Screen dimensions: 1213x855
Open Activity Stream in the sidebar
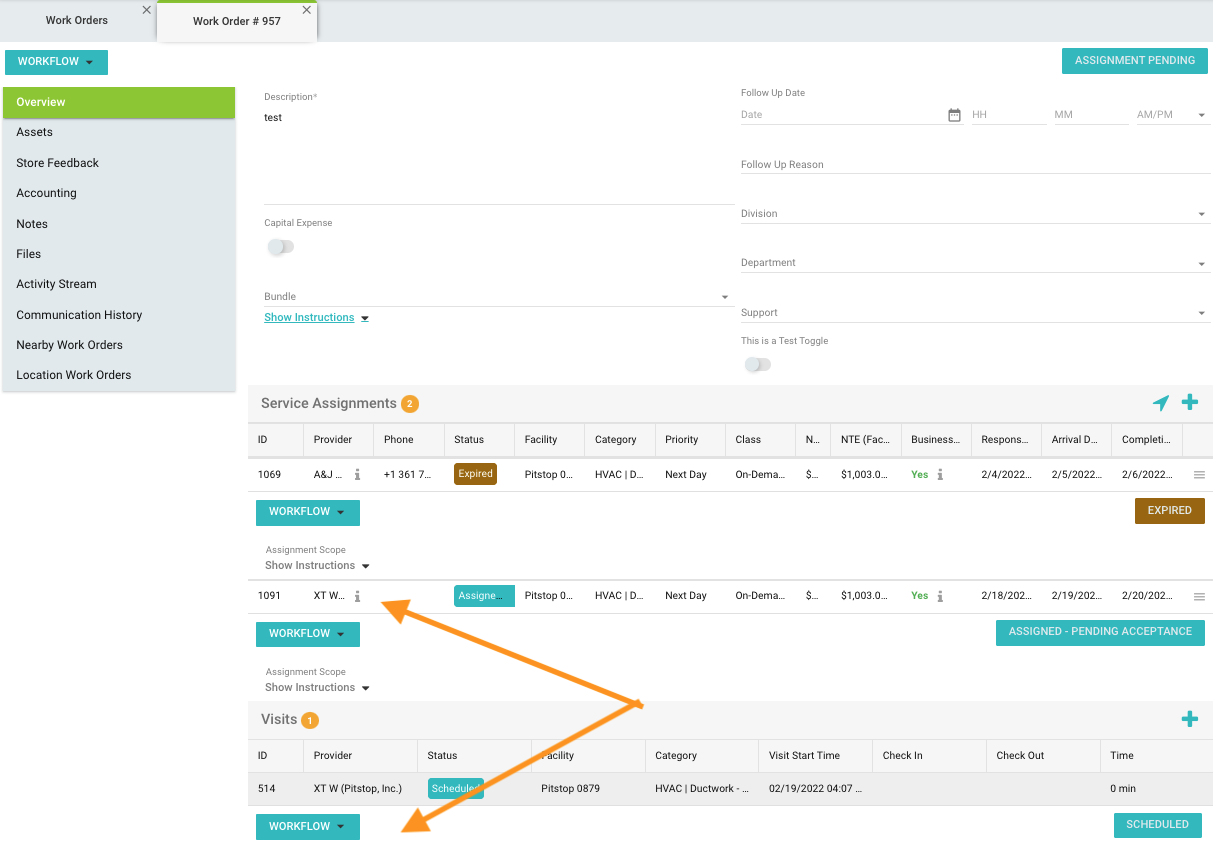click(56, 284)
